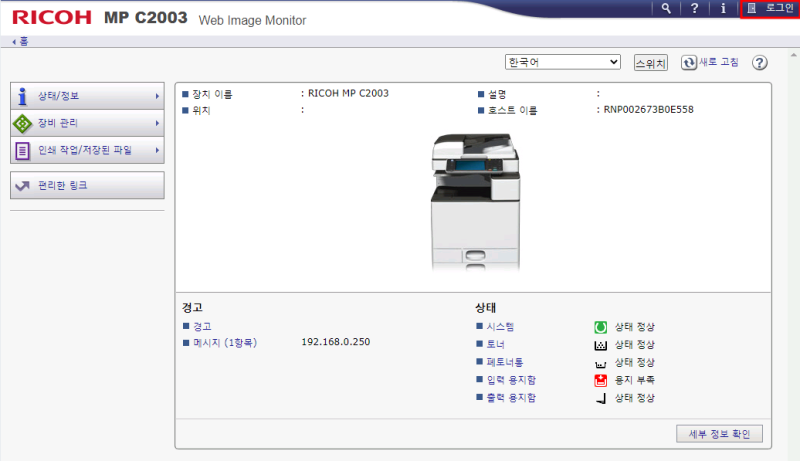The height and width of the screenshot is (461, 800).
Task: Click the scrollbar up arrow at right
Action: coord(793,55)
